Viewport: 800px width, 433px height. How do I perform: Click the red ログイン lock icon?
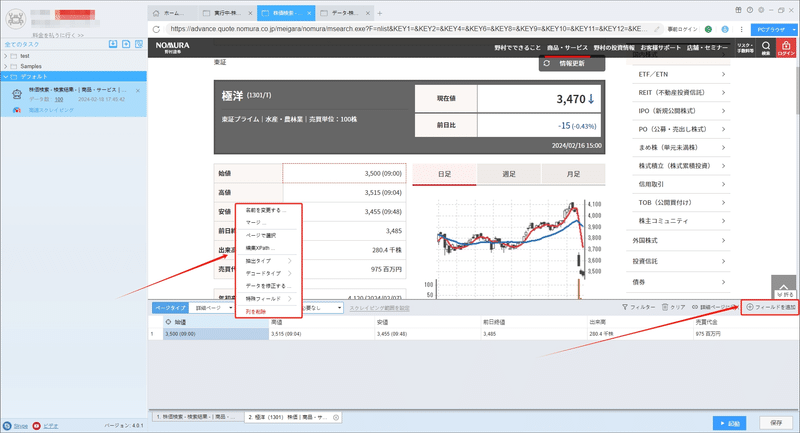pos(786,47)
